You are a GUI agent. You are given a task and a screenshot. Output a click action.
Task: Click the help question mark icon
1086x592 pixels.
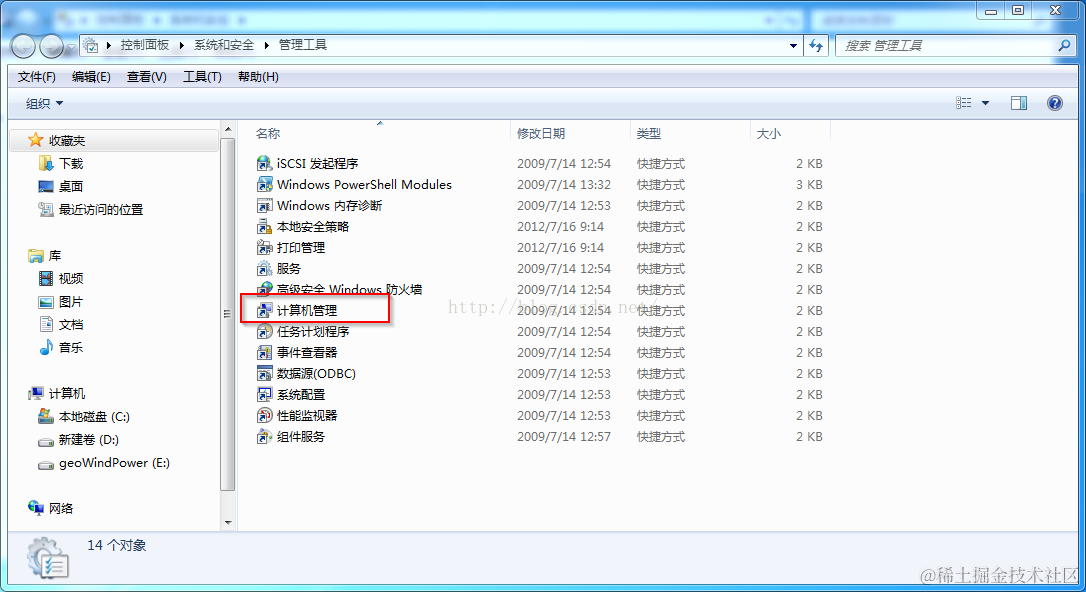(x=1054, y=103)
